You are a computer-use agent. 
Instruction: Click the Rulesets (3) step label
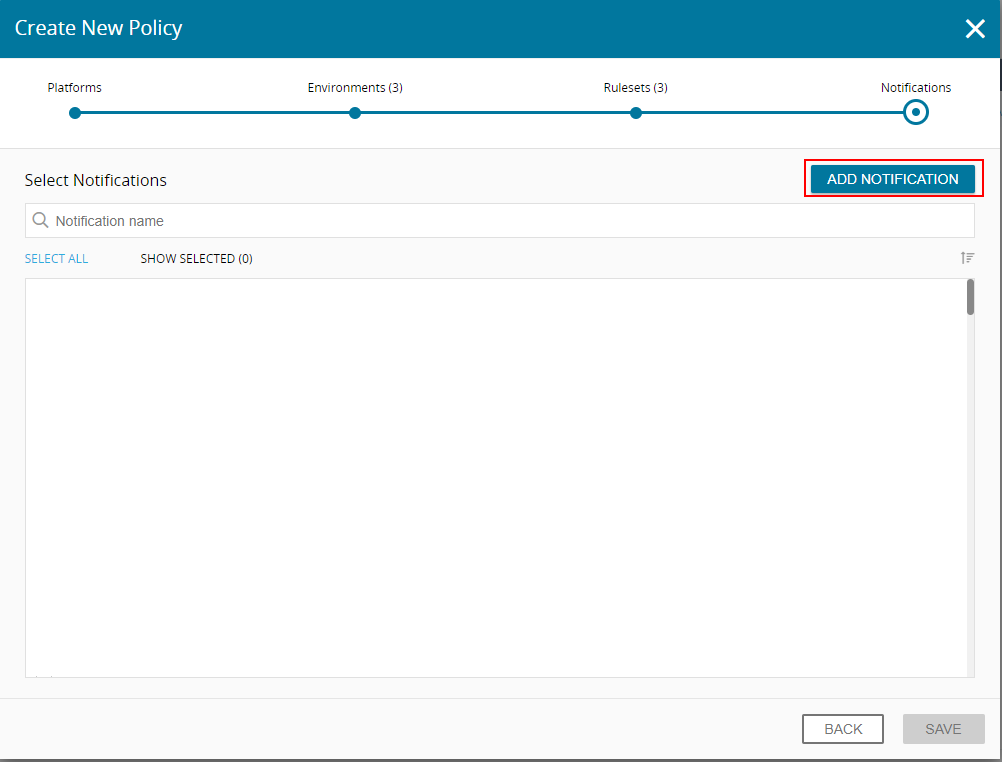click(635, 88)
